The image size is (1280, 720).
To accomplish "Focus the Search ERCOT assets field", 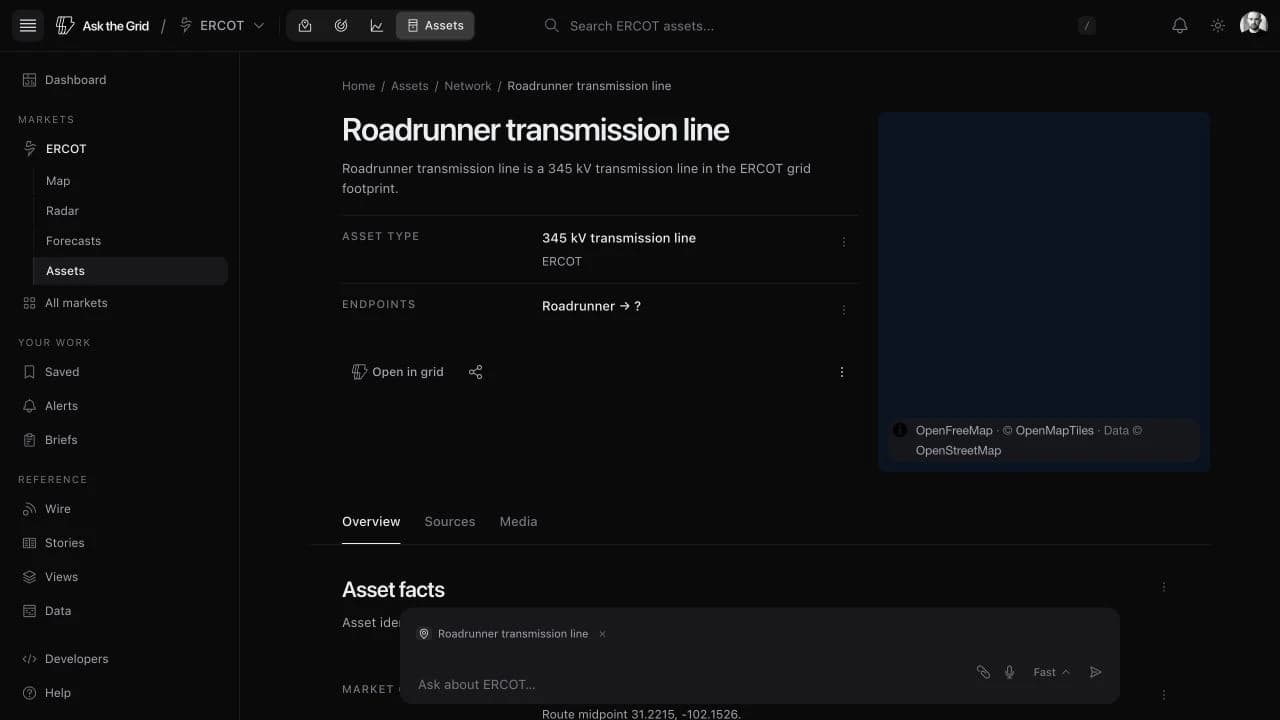I will (x=820, y=26).
